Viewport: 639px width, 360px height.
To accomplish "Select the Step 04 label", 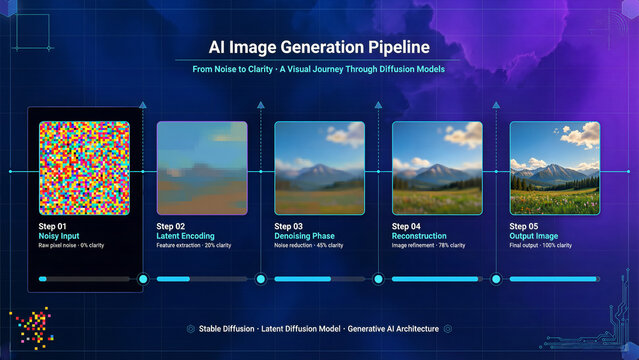I will pos(406,226).
